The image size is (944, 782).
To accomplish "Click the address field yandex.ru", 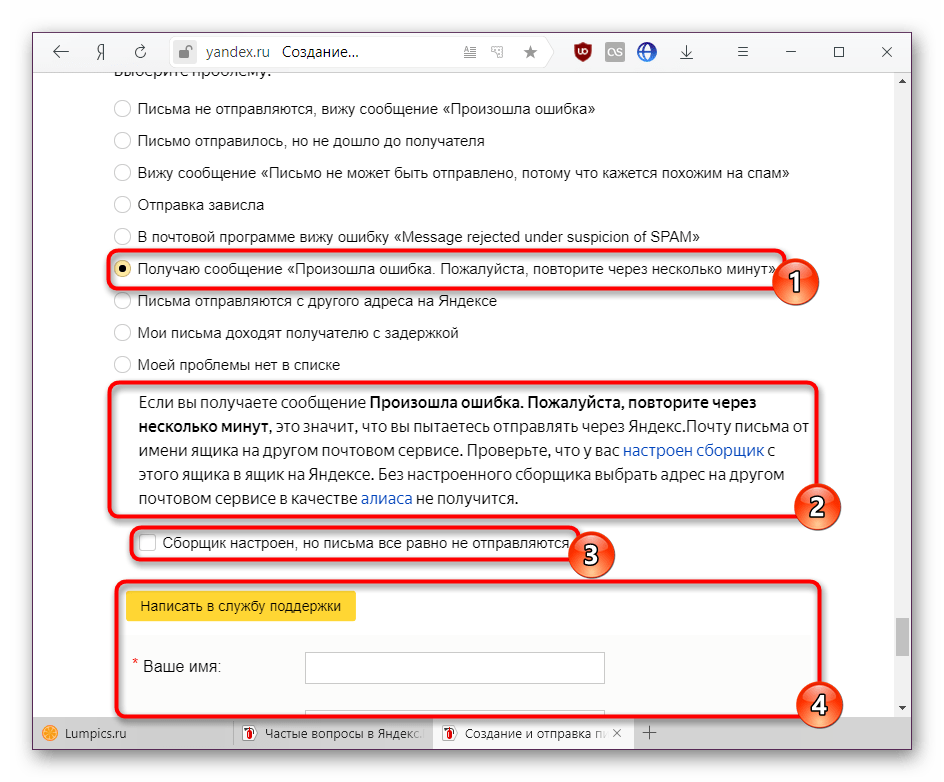I will [x=237, y=52].
